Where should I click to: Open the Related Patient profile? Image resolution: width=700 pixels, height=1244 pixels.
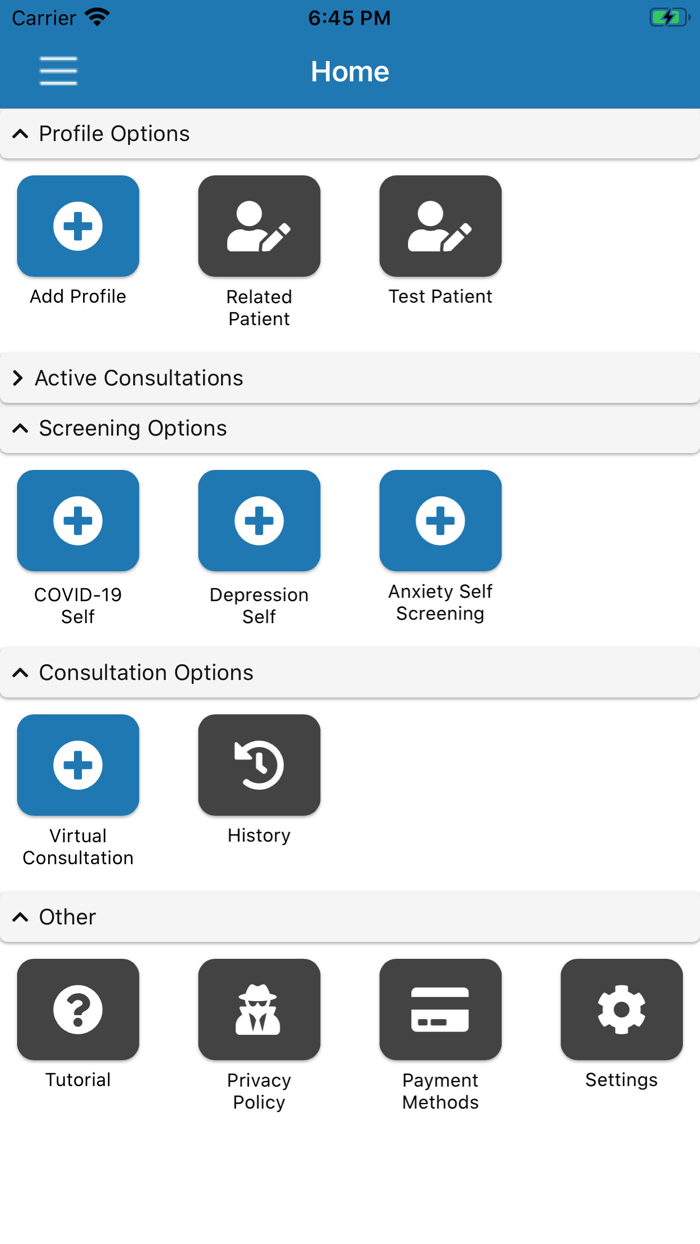pos(259,226)
